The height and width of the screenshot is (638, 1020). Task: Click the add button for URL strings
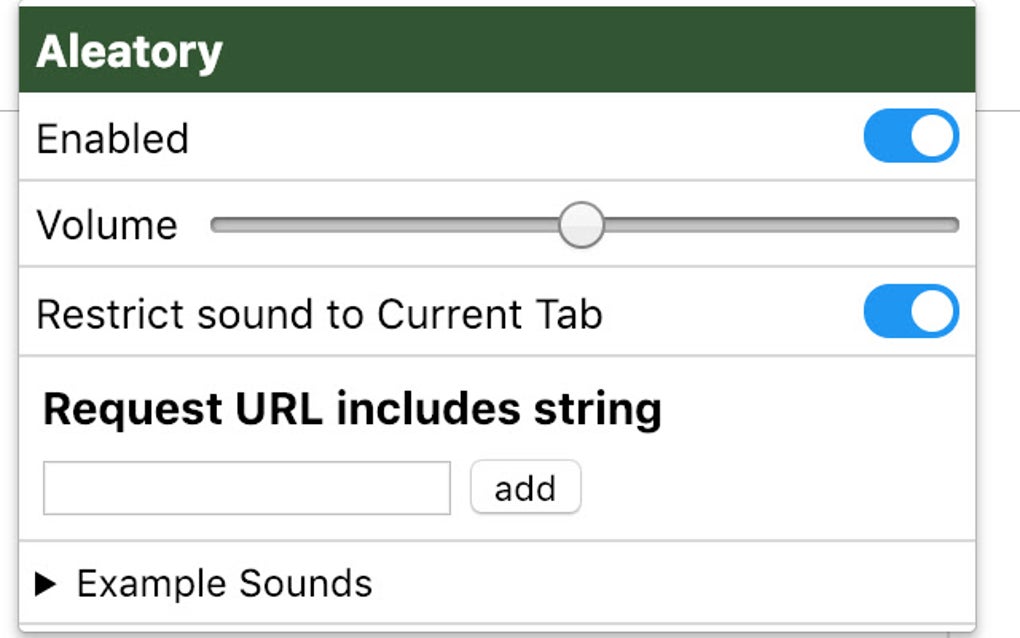click(525, 487)
